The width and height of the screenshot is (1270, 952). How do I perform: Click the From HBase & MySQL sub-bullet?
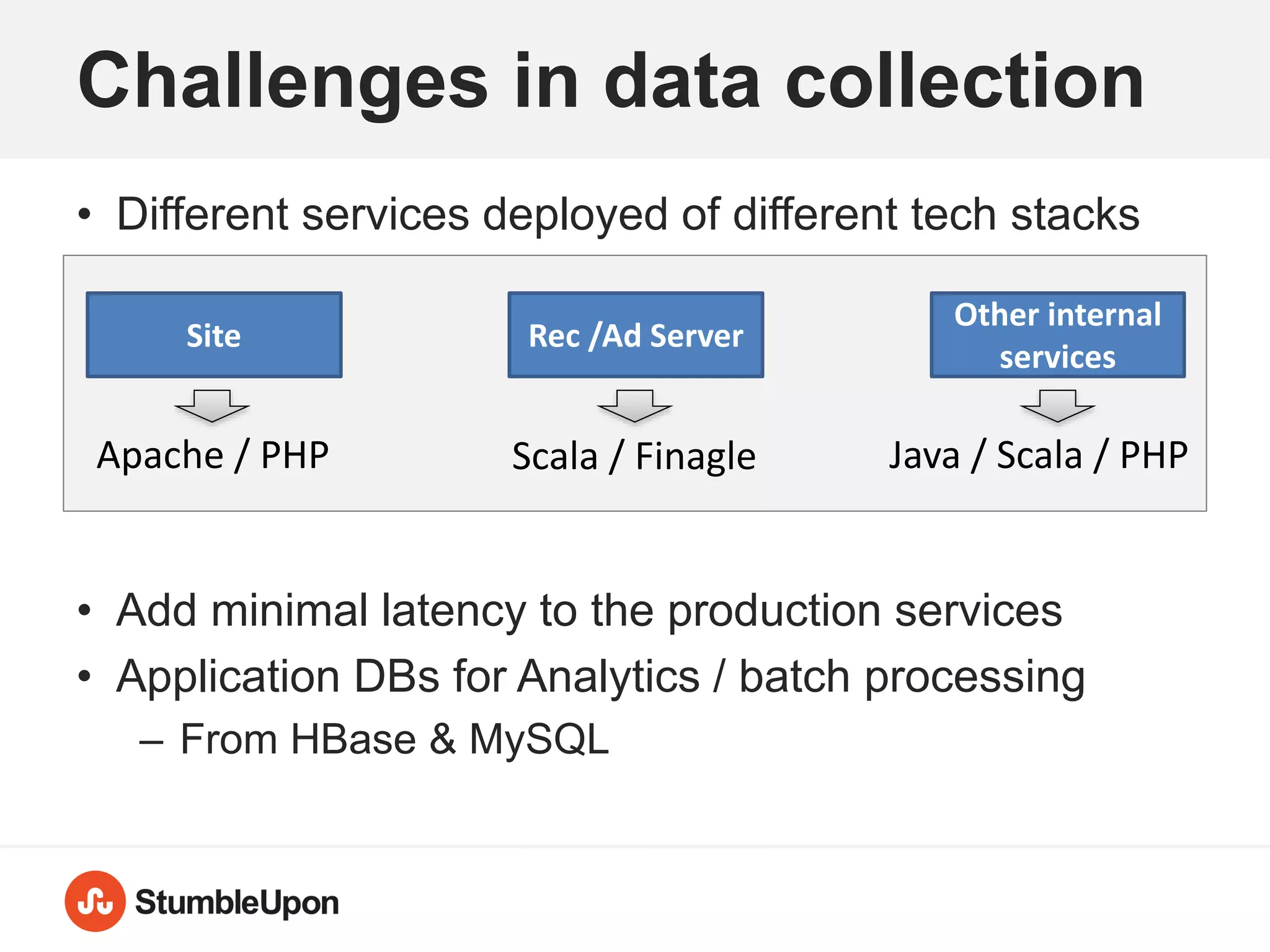coord(394,739)
